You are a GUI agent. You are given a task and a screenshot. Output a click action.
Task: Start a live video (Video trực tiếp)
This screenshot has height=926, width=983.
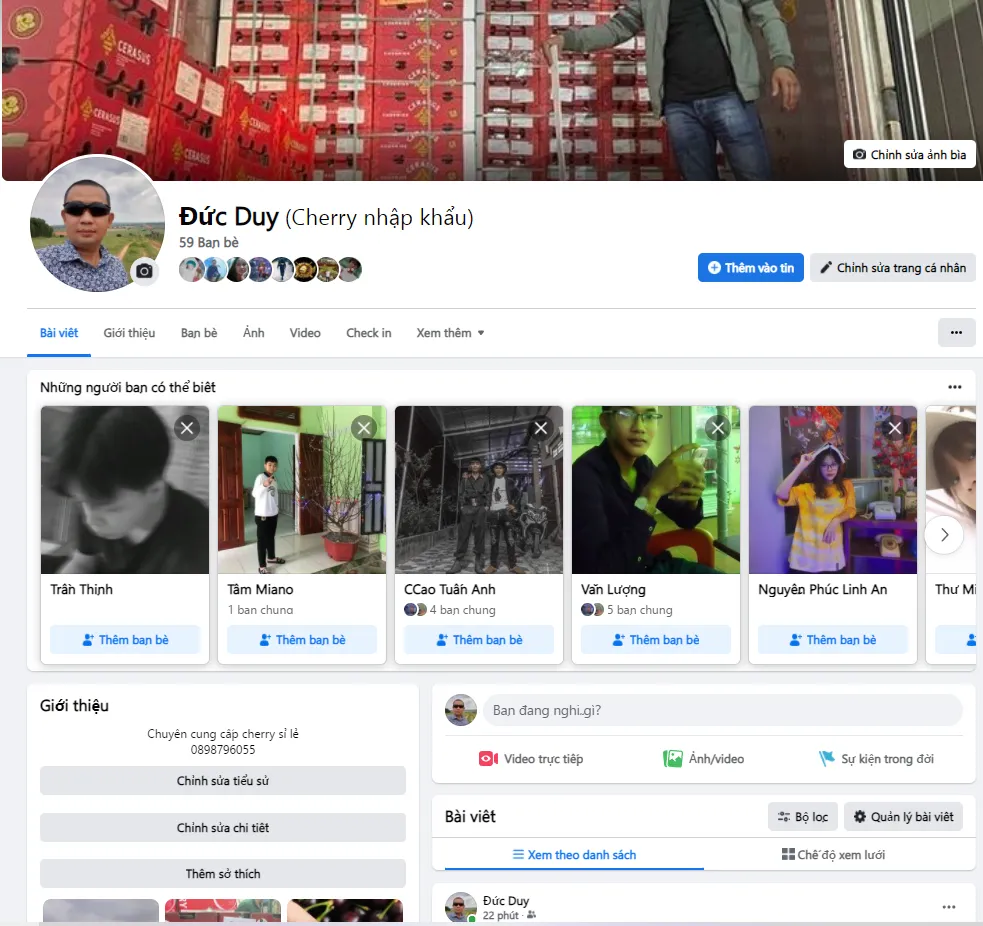pyautogui.click(x=531, y=759)
